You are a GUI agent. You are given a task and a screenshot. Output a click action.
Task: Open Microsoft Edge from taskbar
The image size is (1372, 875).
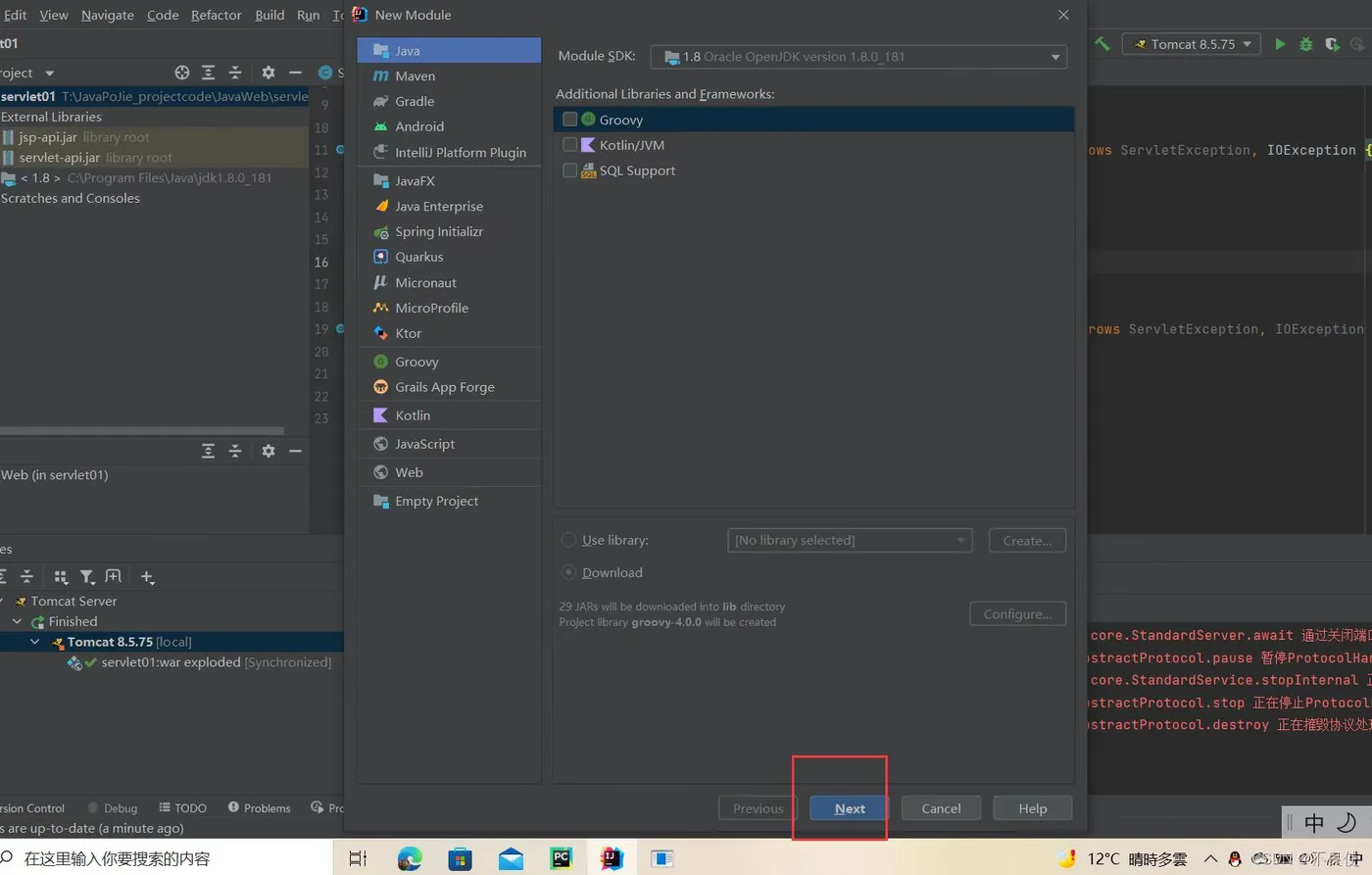tap(410, 858)
